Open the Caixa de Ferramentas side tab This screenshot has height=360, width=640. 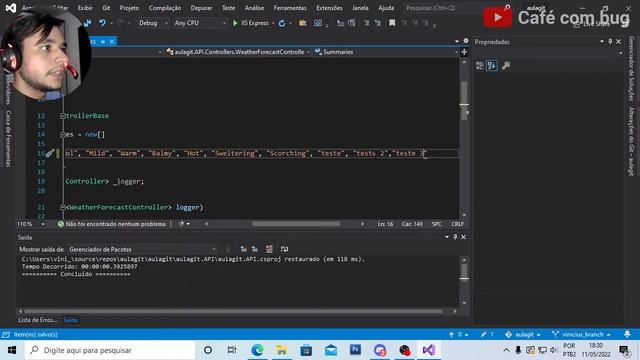tap(8, 138)
